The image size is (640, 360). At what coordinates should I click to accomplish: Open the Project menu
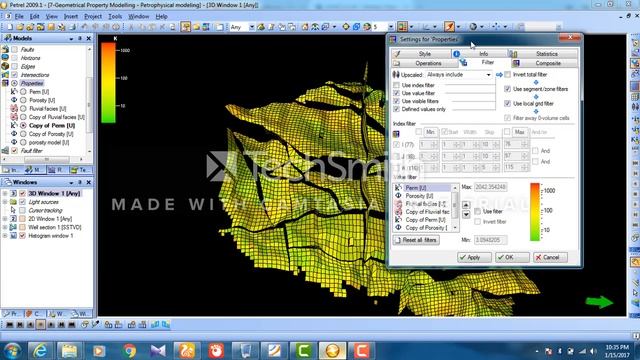coord(93,16)
